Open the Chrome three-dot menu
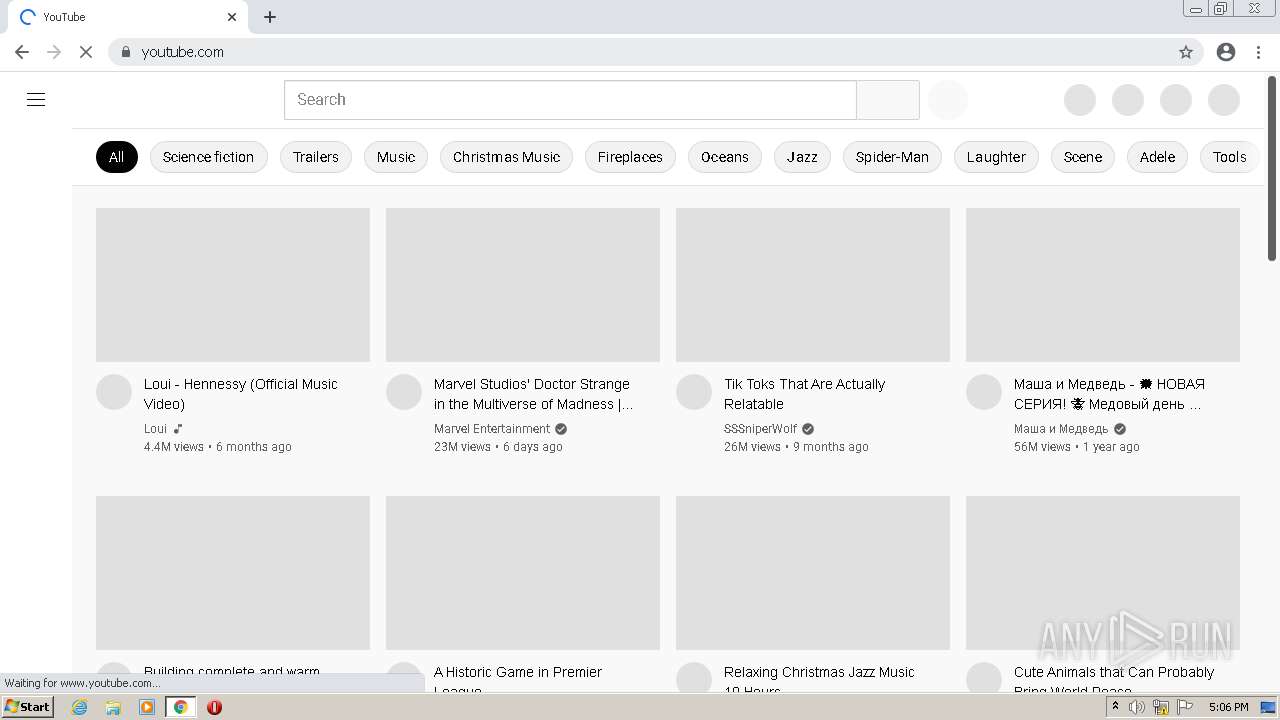Viewport: 1280px width, 720px height. point(1258,52)
